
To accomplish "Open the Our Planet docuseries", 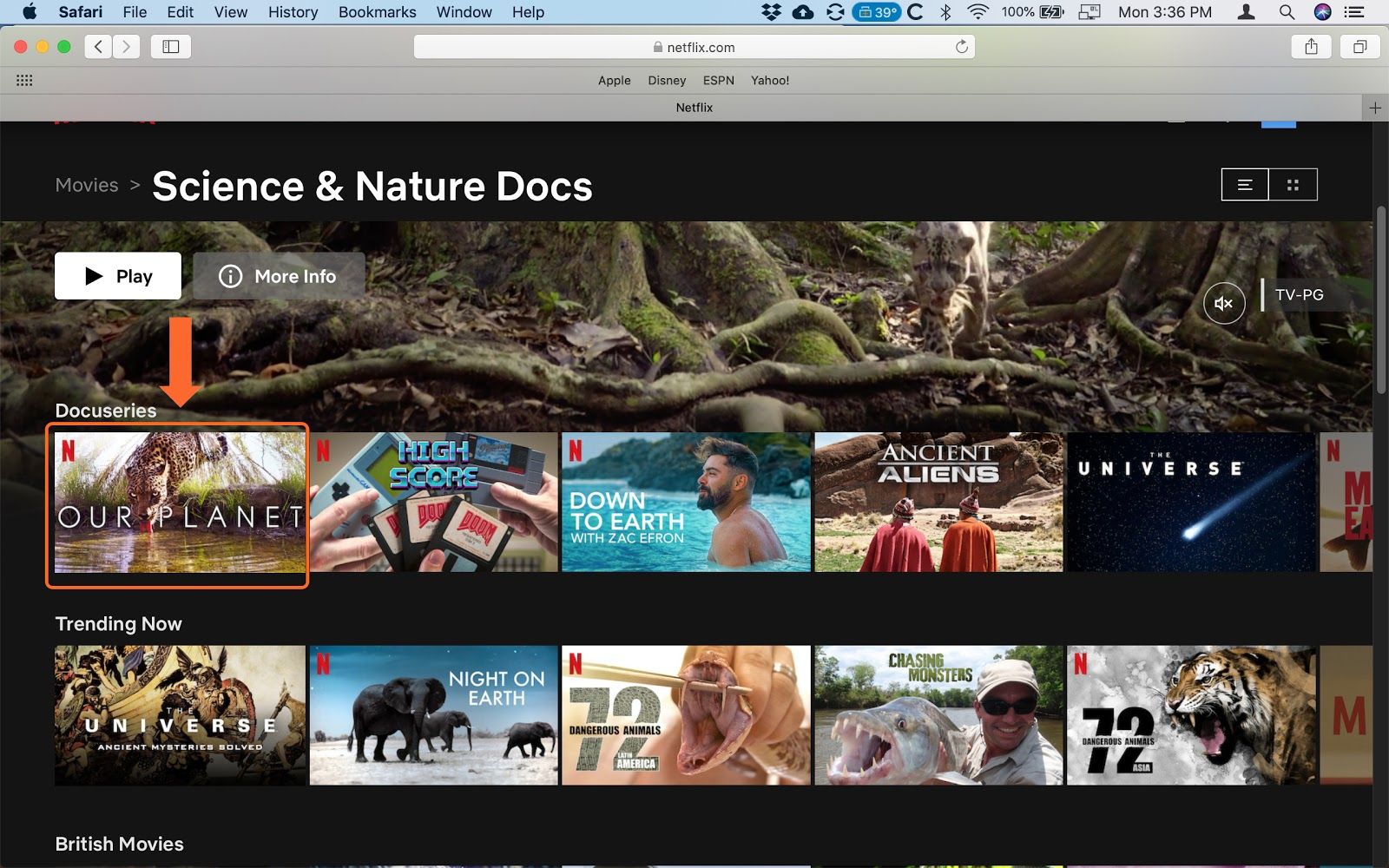I will (x=180, y=503).
